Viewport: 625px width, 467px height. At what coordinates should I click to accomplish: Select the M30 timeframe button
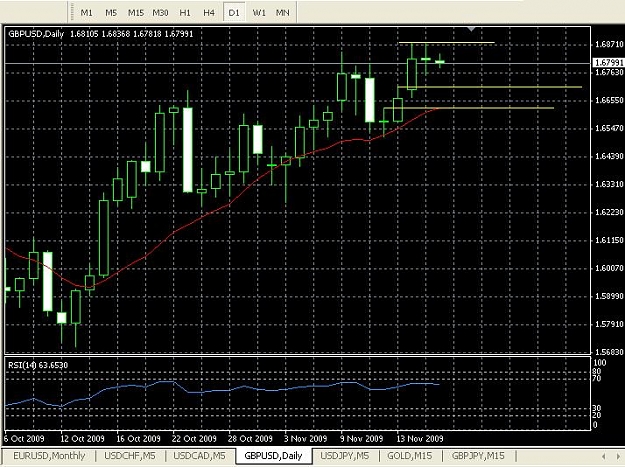160,13
